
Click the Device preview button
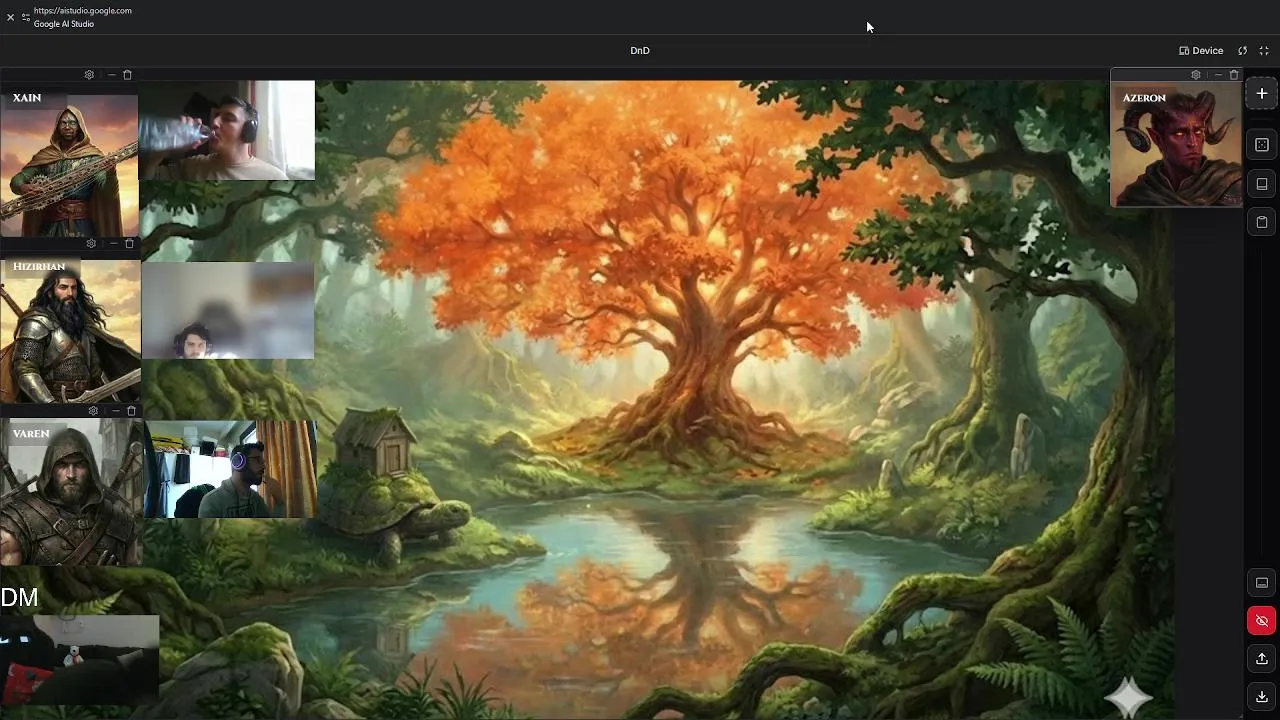1201,50
